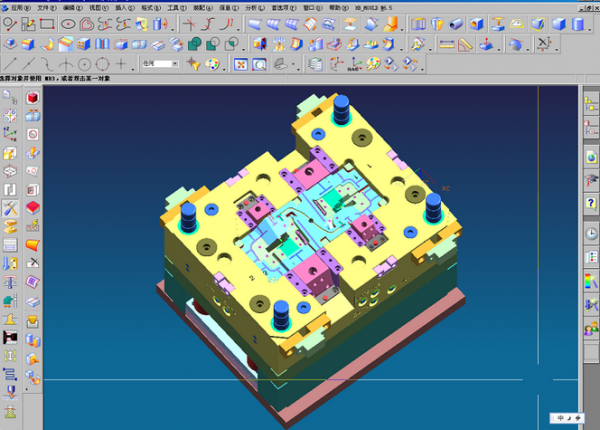
Task: Open dropdown arrow next to wrench icon
Action: (x=430, y=49)
